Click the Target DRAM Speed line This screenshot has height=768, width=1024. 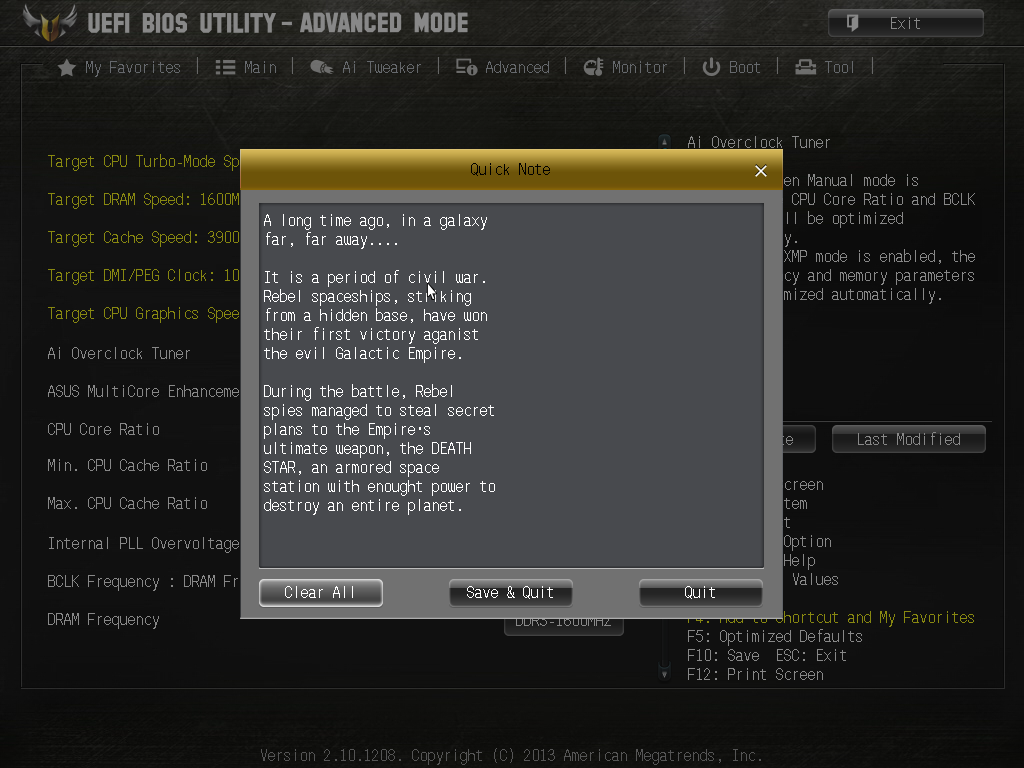tap(143, 199)
